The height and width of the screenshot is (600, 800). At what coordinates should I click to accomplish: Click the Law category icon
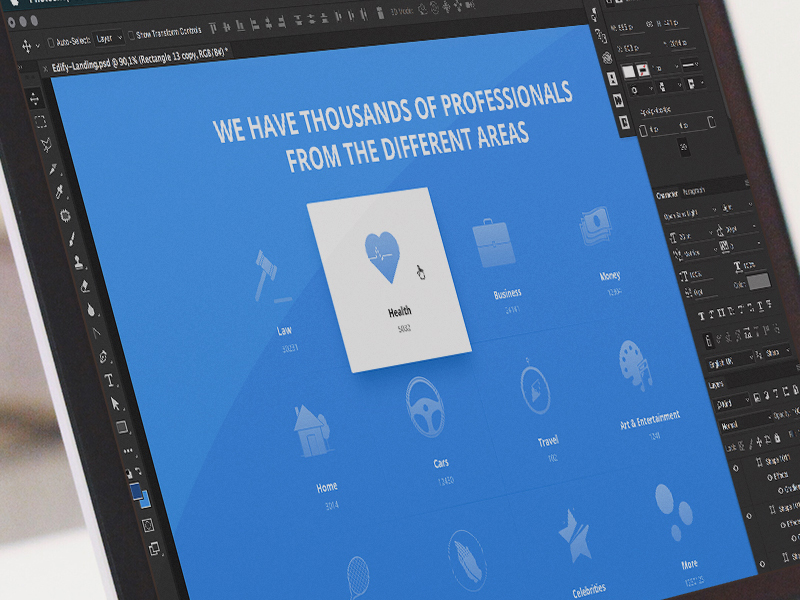pyautogui.click(x=271, y=277)
